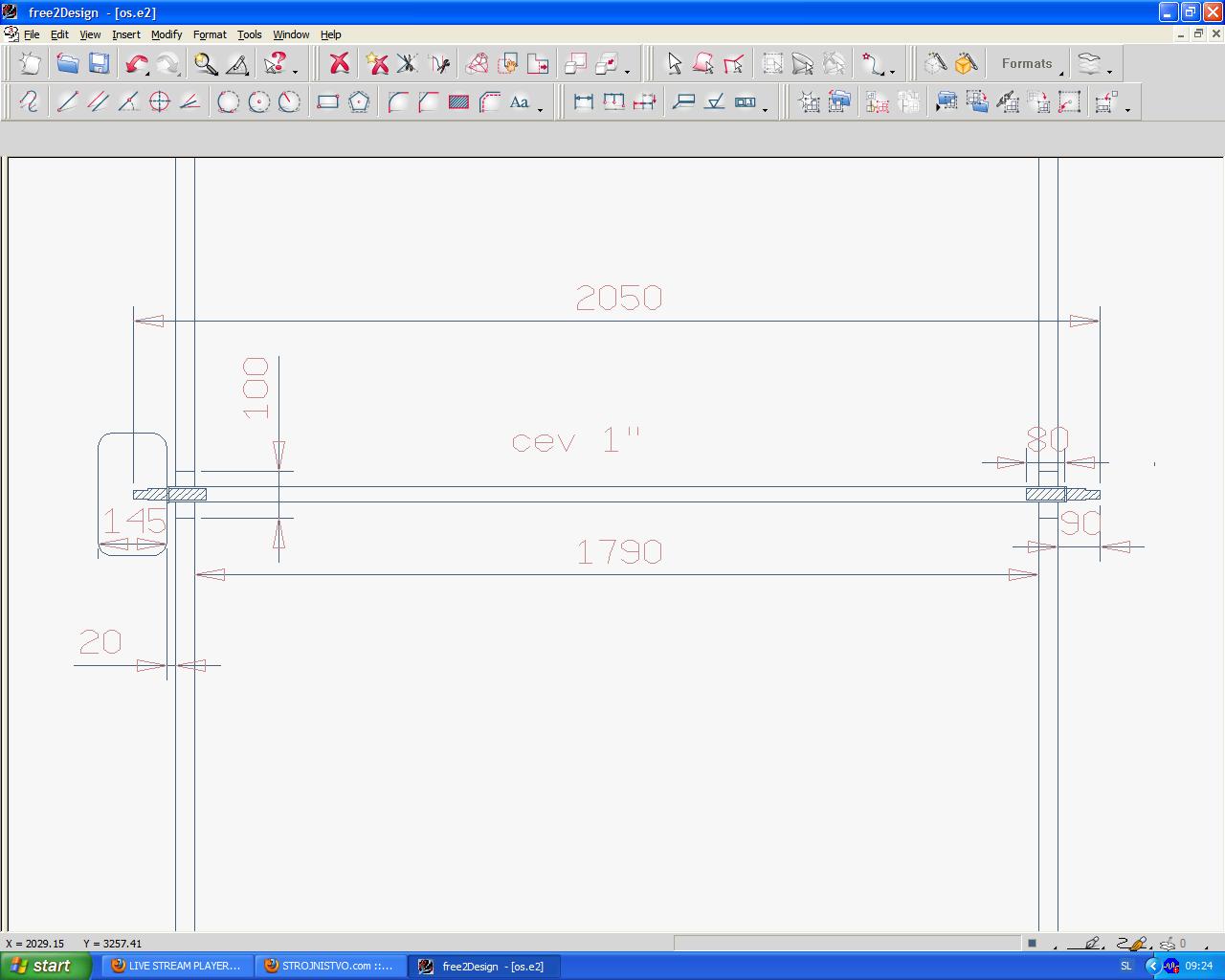This screenshot has width=1225, height=980.
Task: Save the drawing with the floppy disk icon
Action: tap(99, 64)
